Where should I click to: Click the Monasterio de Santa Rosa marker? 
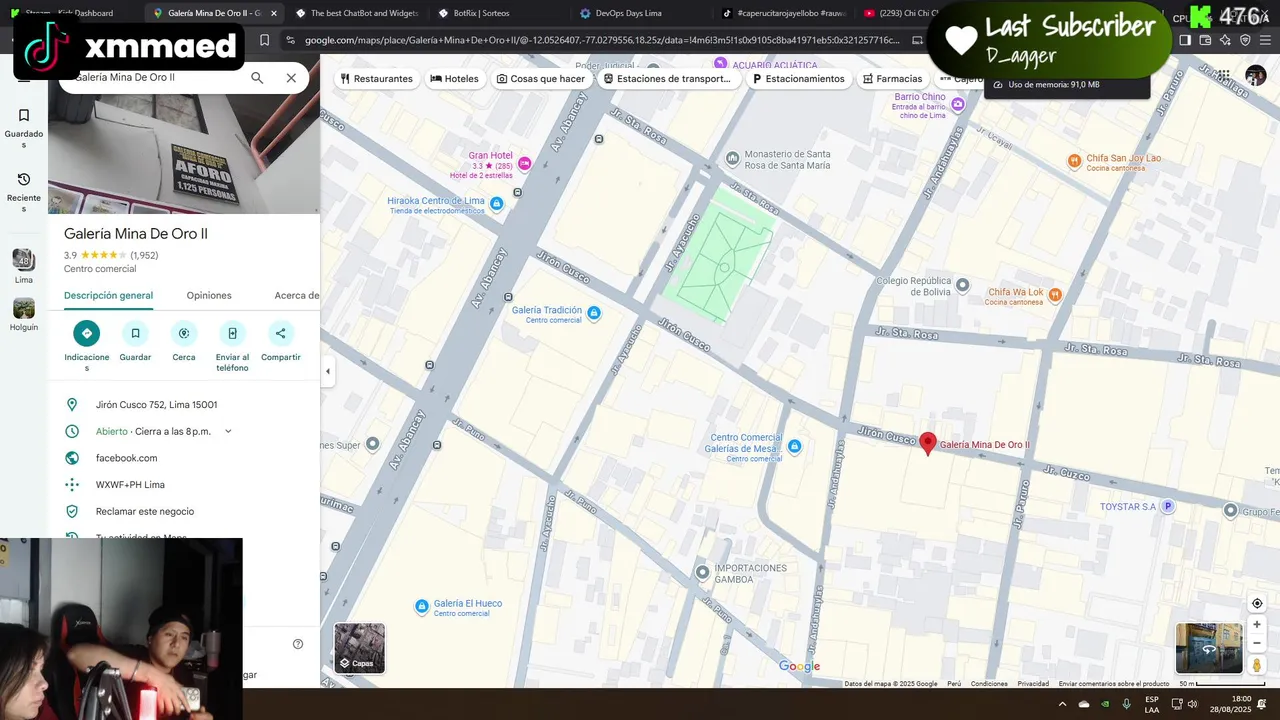pos(732,158)
